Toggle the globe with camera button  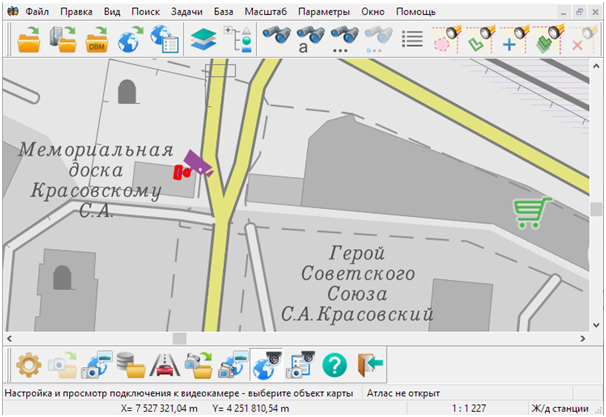(x=266, y=364)
